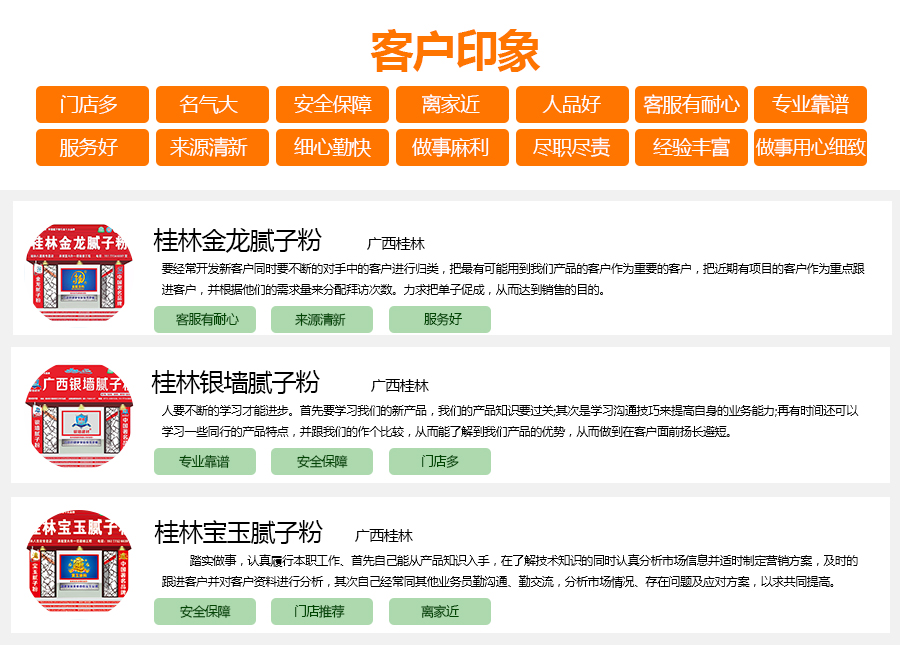Click green 安全保障 tag under 桂林宝玉腻子粉
The image size is (900, 645).
tap(205, 612)
